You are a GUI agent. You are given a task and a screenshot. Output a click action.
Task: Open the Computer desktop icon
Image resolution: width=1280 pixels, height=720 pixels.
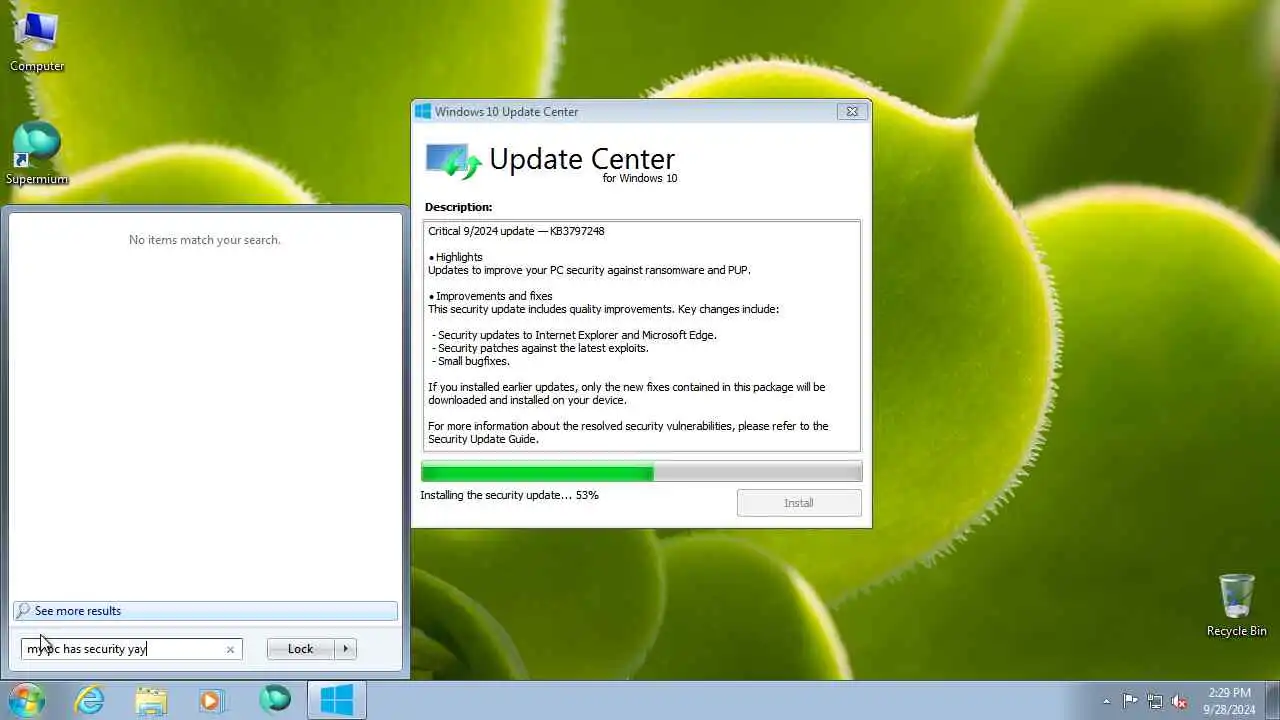pyautogui.click(x=37, y=41)
